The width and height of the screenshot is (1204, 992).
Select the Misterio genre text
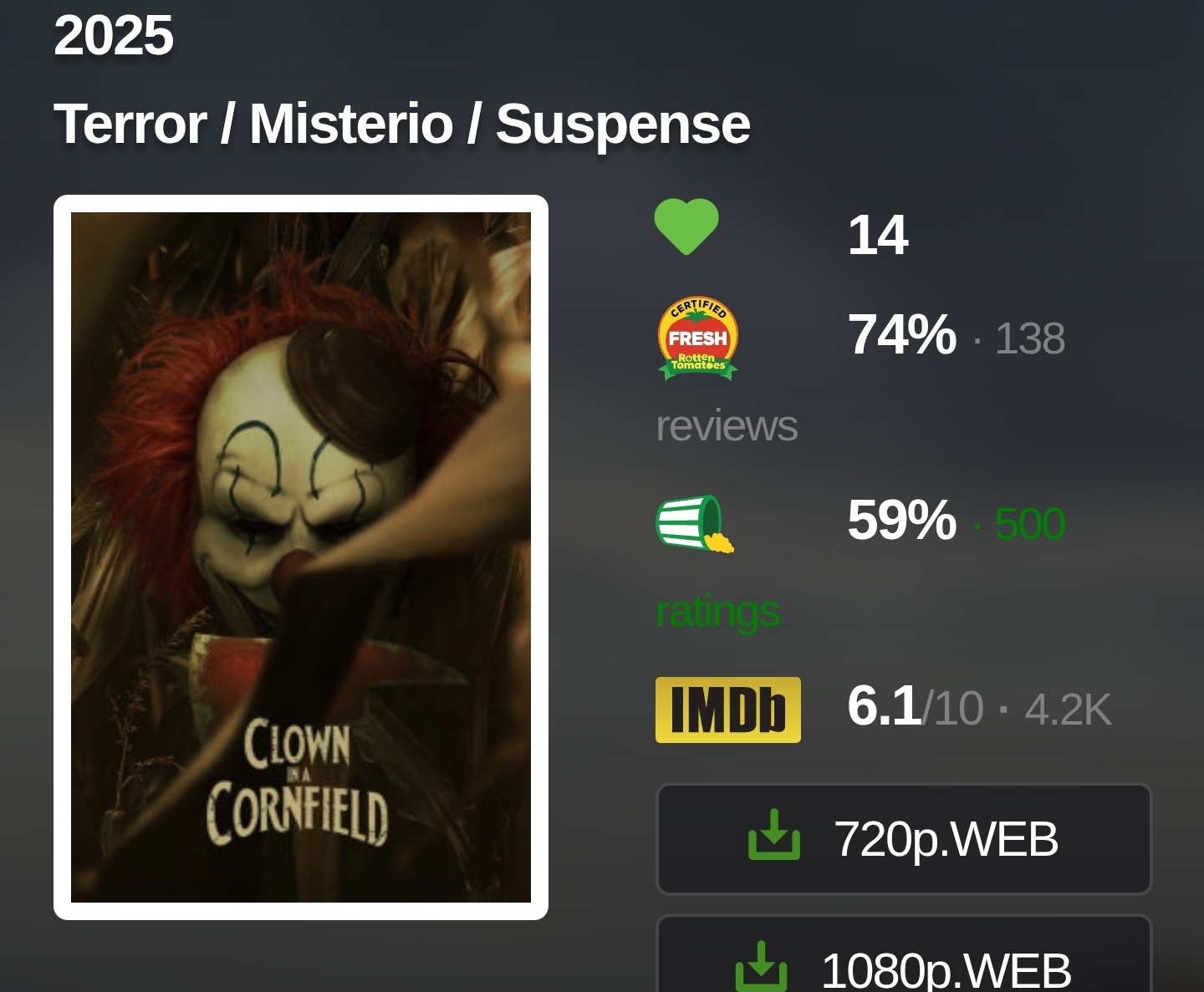[x=351, y=124]
